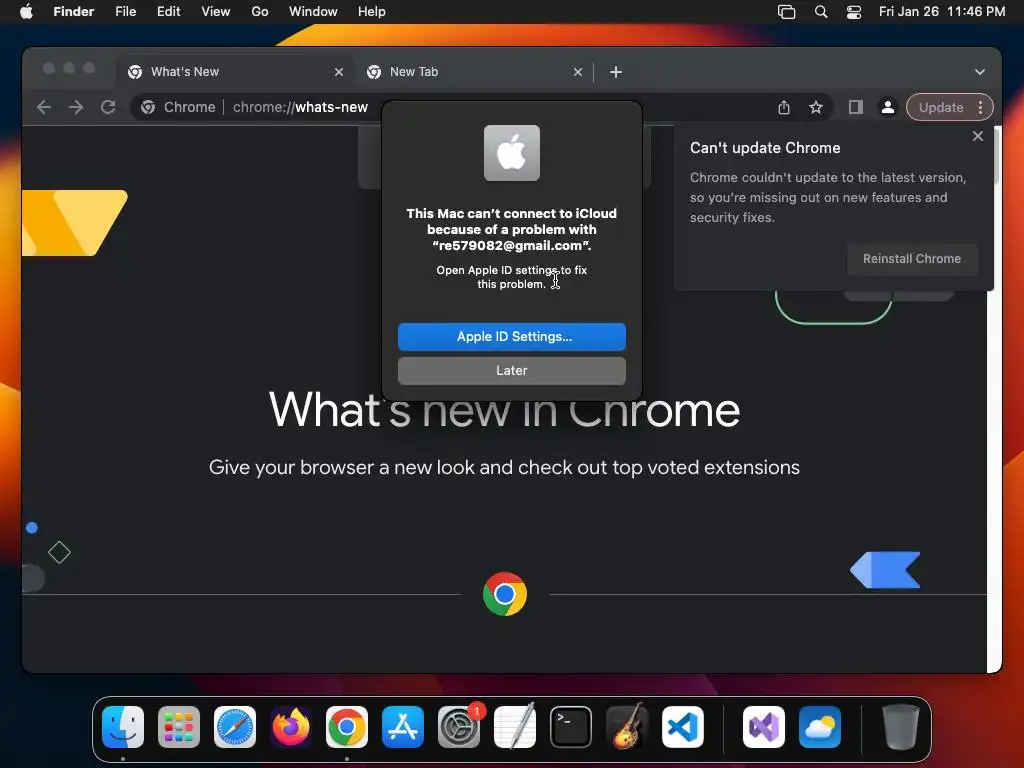The image size is (1024, 768).
Task: Open Chrome's three-dot menu
Action: point(980,107)
